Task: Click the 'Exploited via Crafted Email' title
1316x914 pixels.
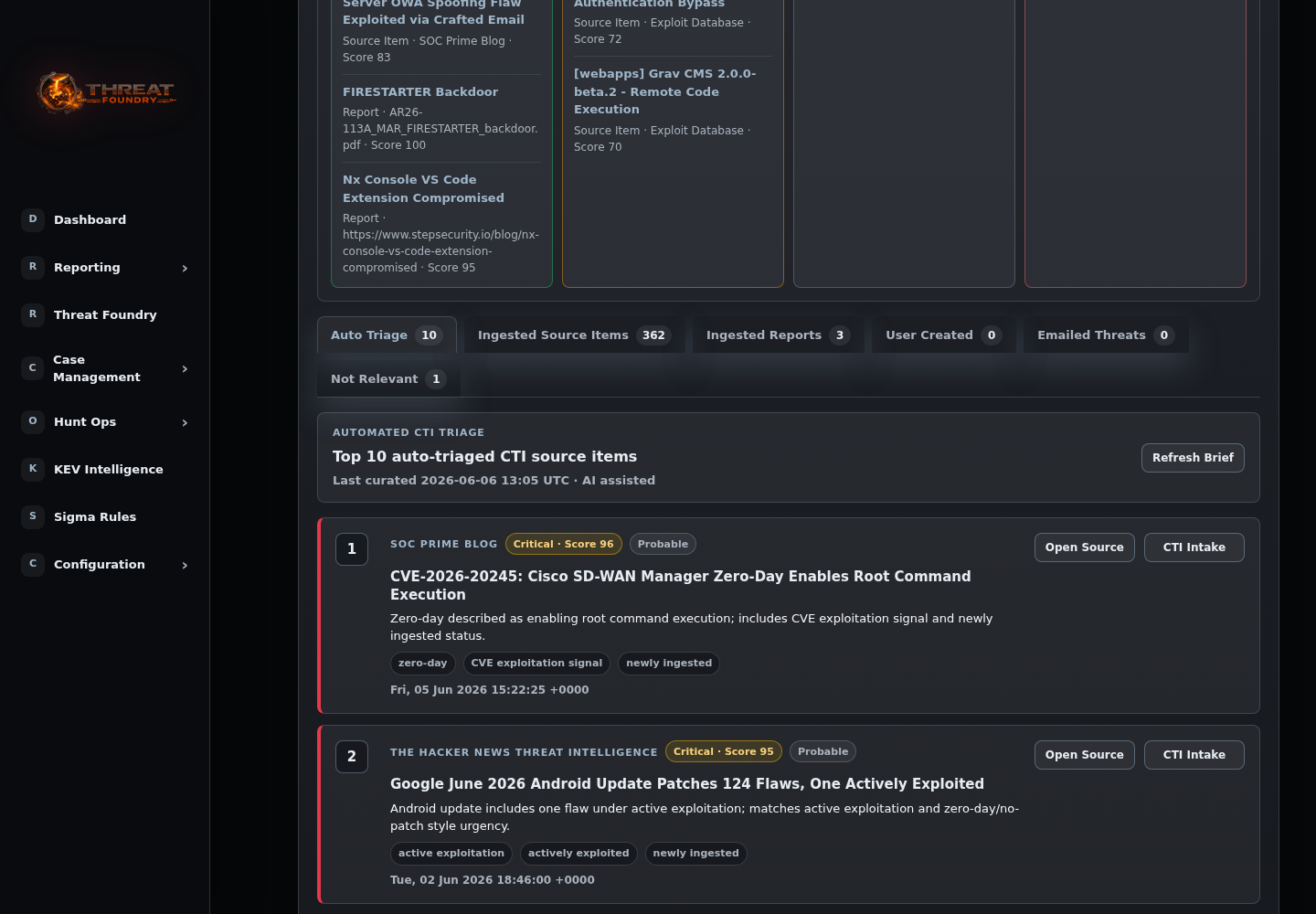Action: (x=433, y=19)
